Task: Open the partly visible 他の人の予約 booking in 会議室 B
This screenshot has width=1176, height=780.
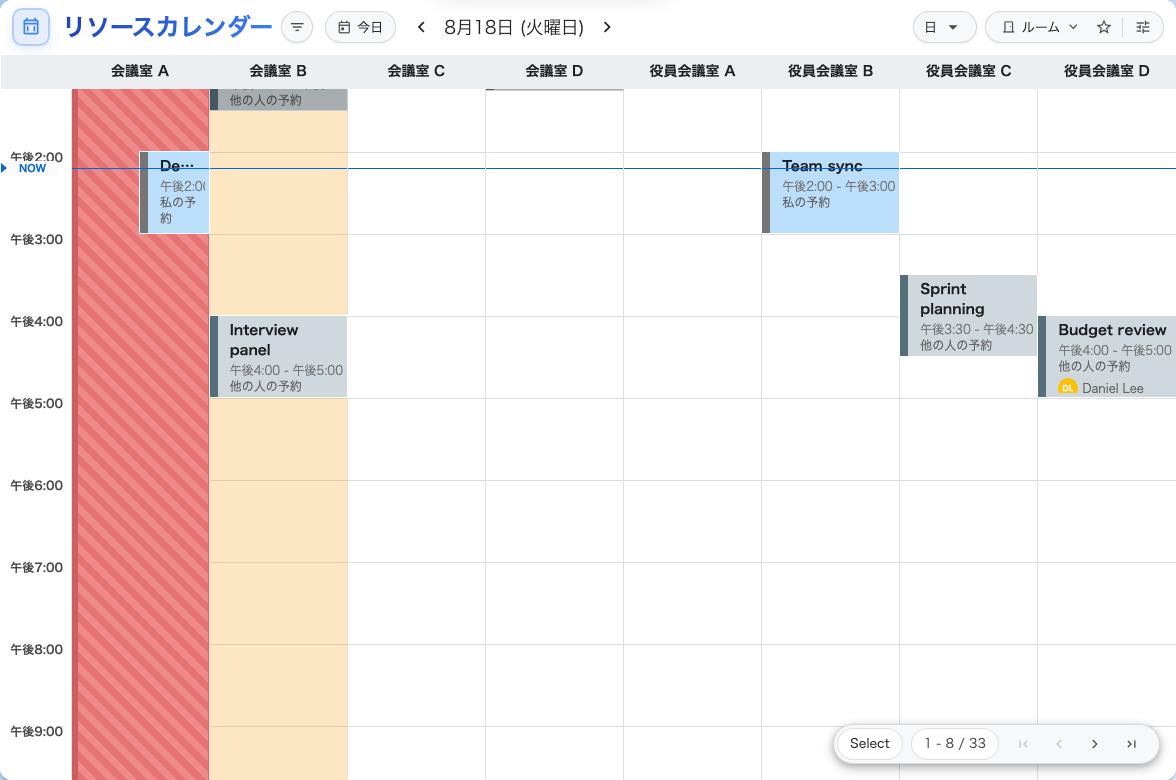Action: [278, 100]
